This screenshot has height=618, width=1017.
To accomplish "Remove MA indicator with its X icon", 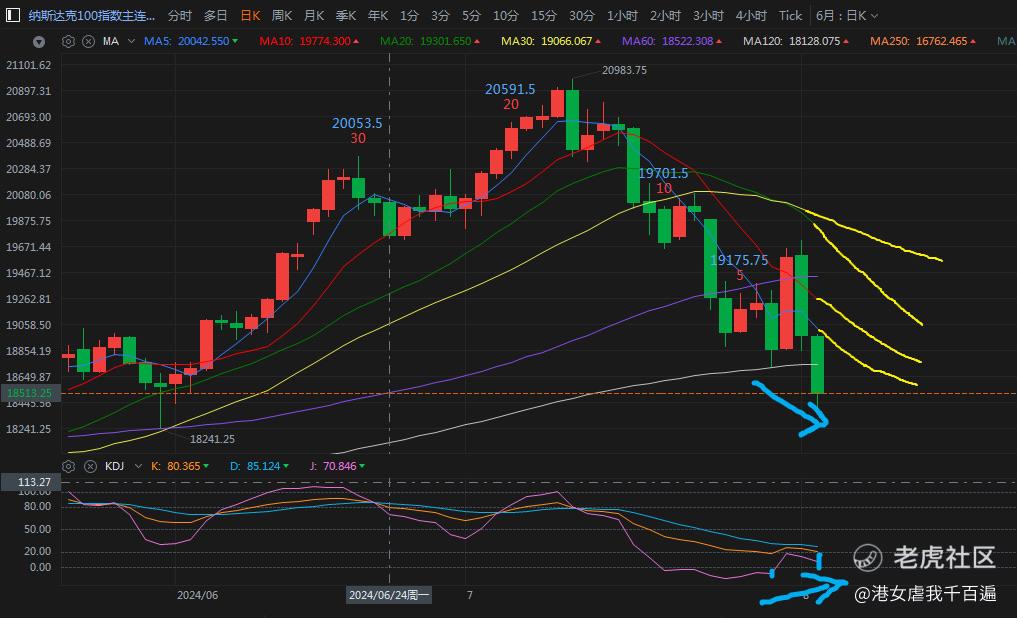I will coord(88,42).
